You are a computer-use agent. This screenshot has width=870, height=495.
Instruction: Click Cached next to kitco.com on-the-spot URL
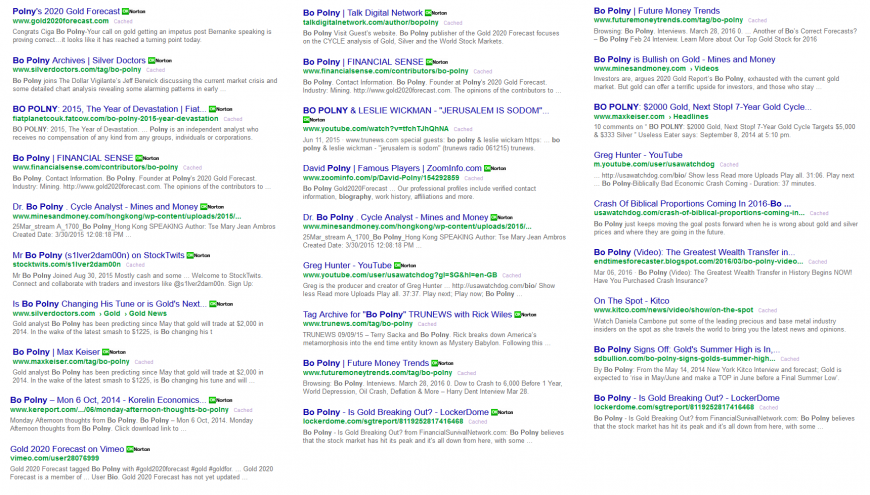[x=768, y=311]
